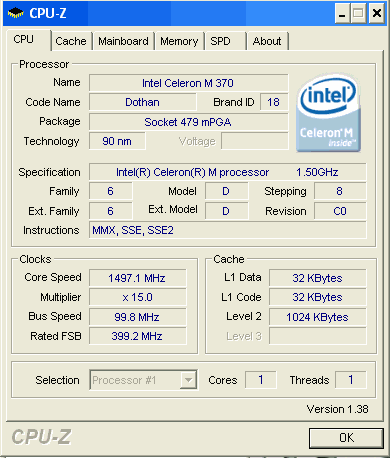Close the CPU-Z window
Image resolution: width=390 pixels, height=458 pixels.
point(377,13)
